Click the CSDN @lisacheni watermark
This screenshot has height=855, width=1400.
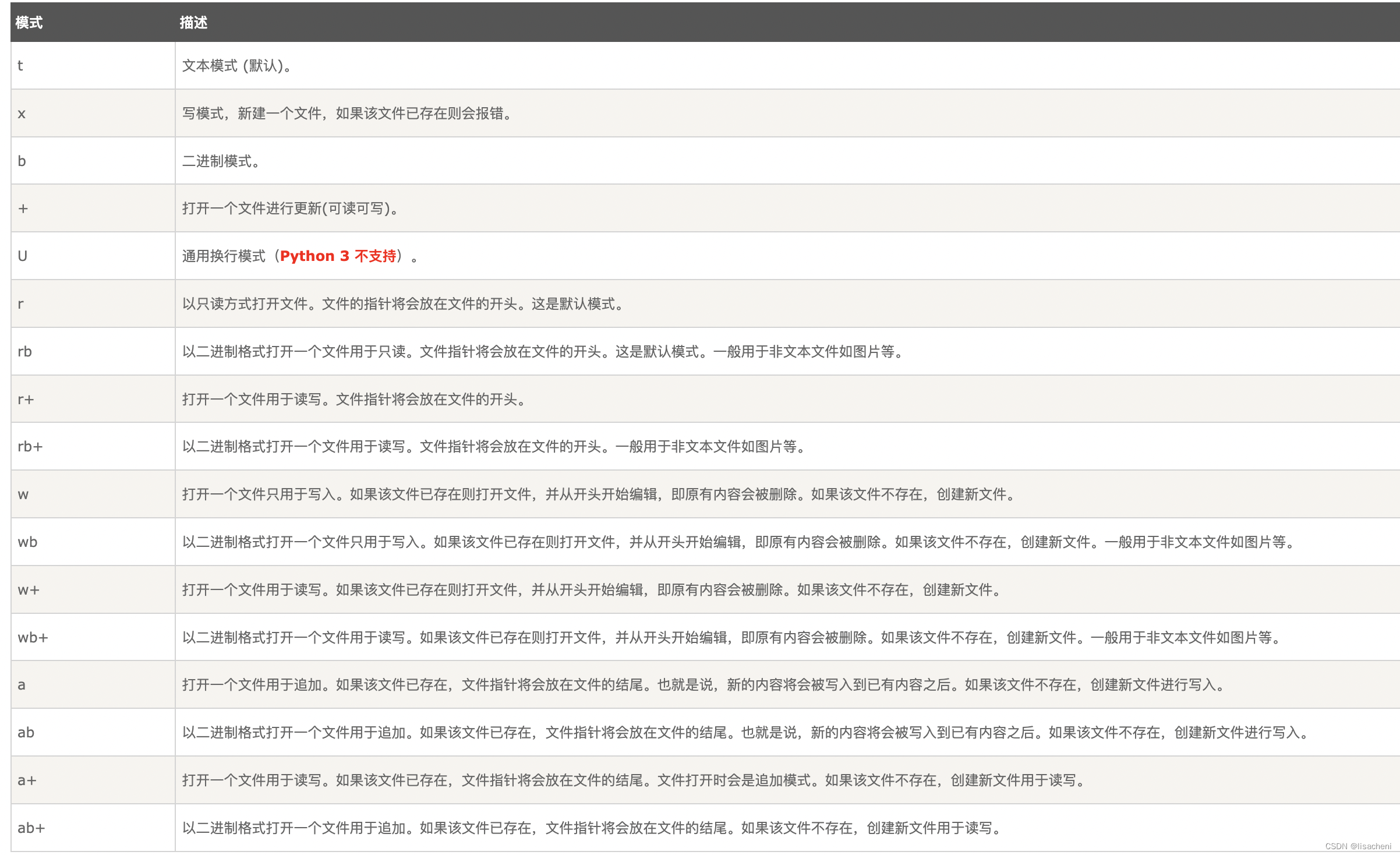[x=1357, y=846]
